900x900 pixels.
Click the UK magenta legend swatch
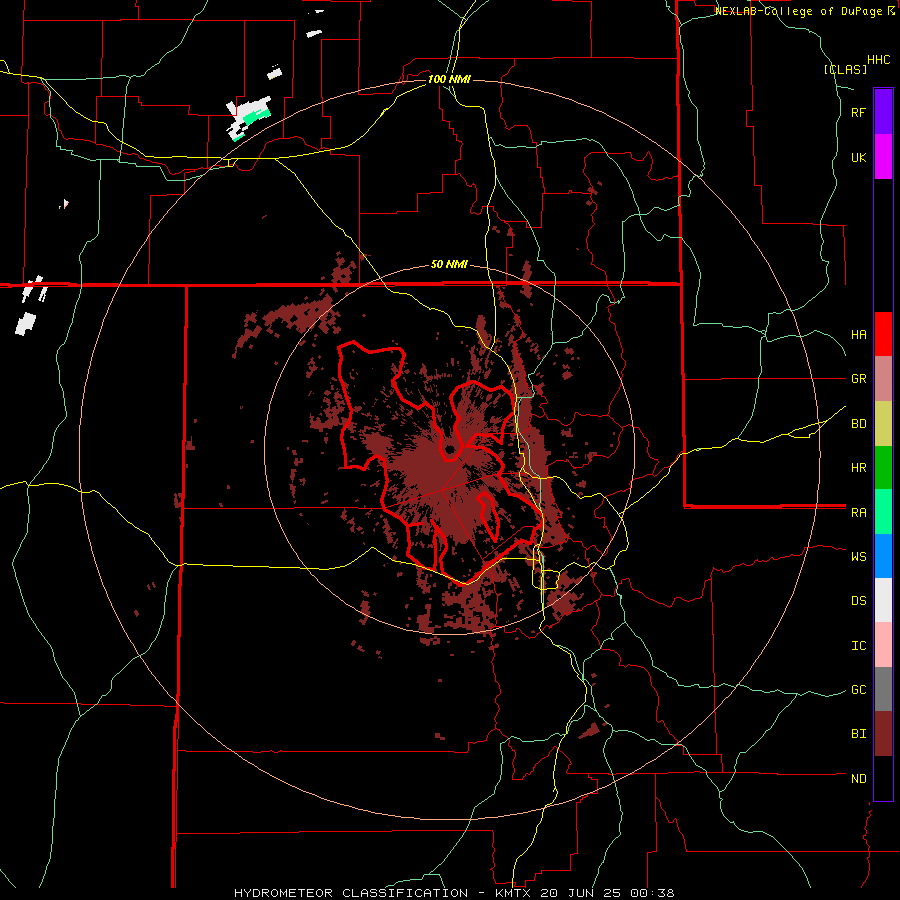pyautogui.click(x=883, y=157)
